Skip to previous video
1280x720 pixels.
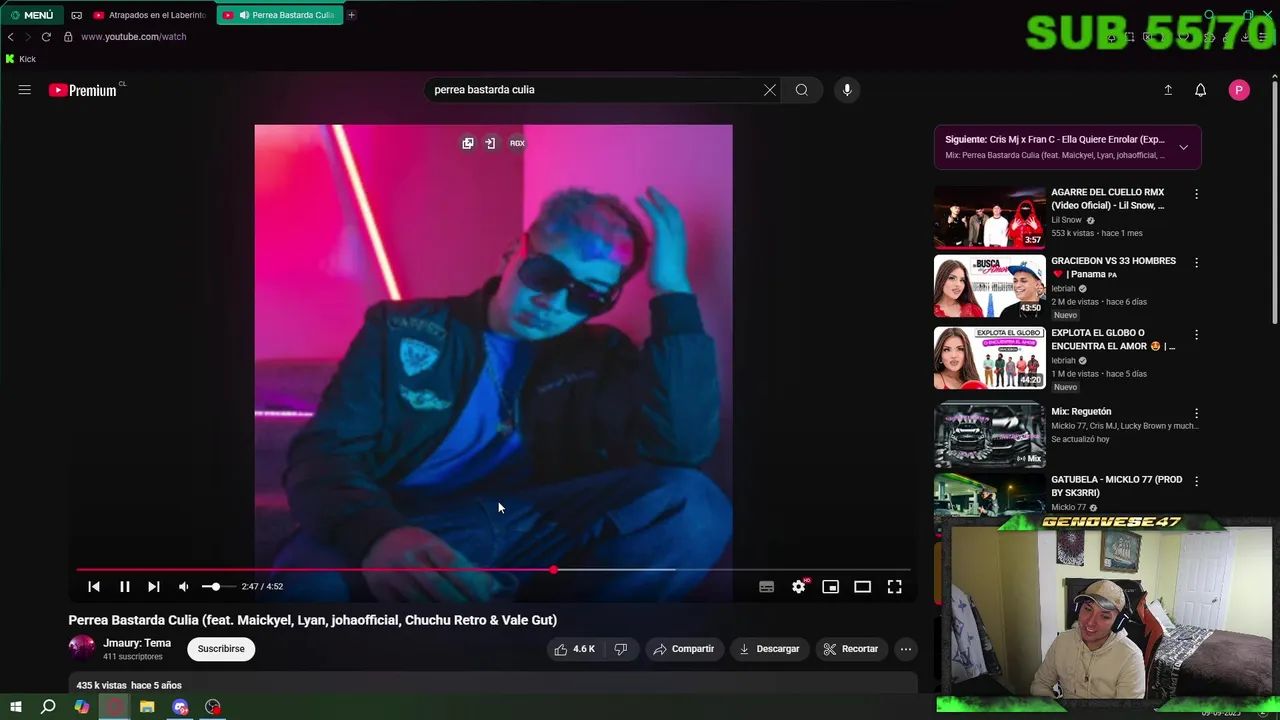(x=94, y=587)
